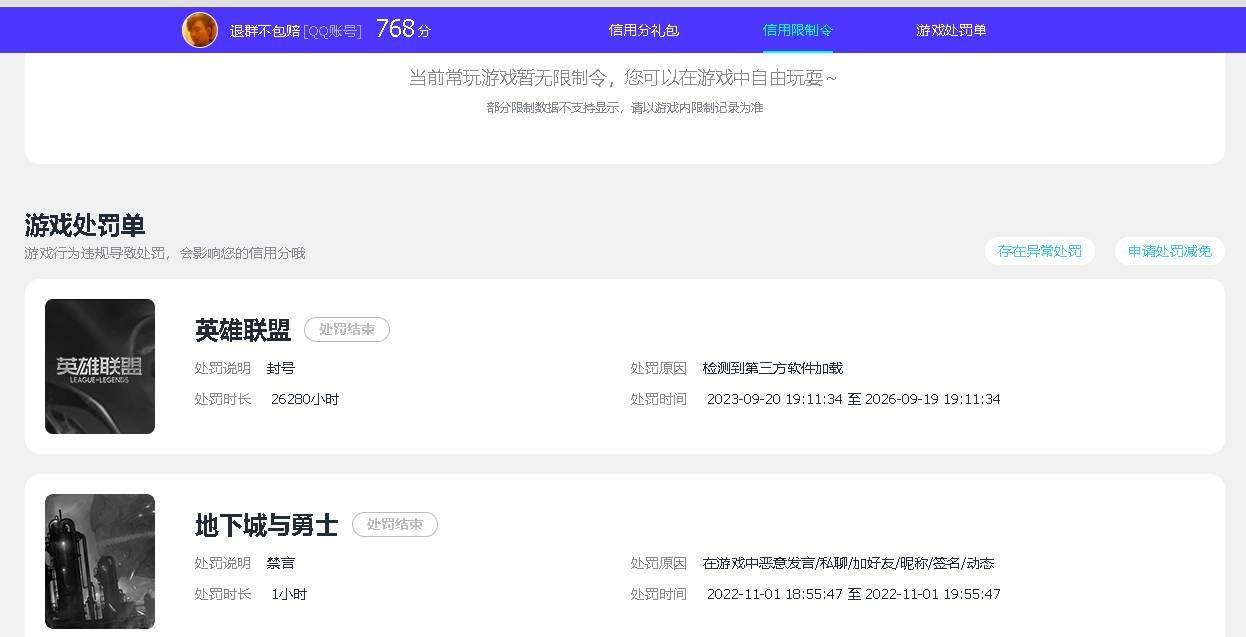Open the 英雄联盟 game thumbnail
The image size is (1246, 637).
pyautogui.click(x=100, y=366)
